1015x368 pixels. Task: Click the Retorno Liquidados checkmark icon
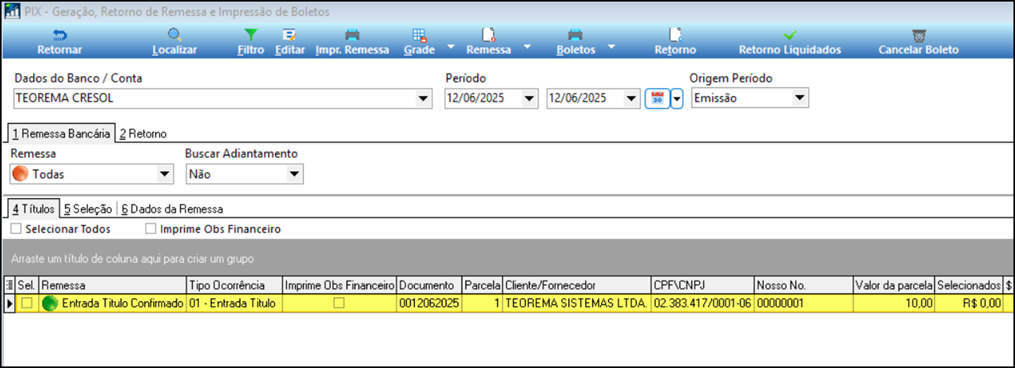[790, 35]
